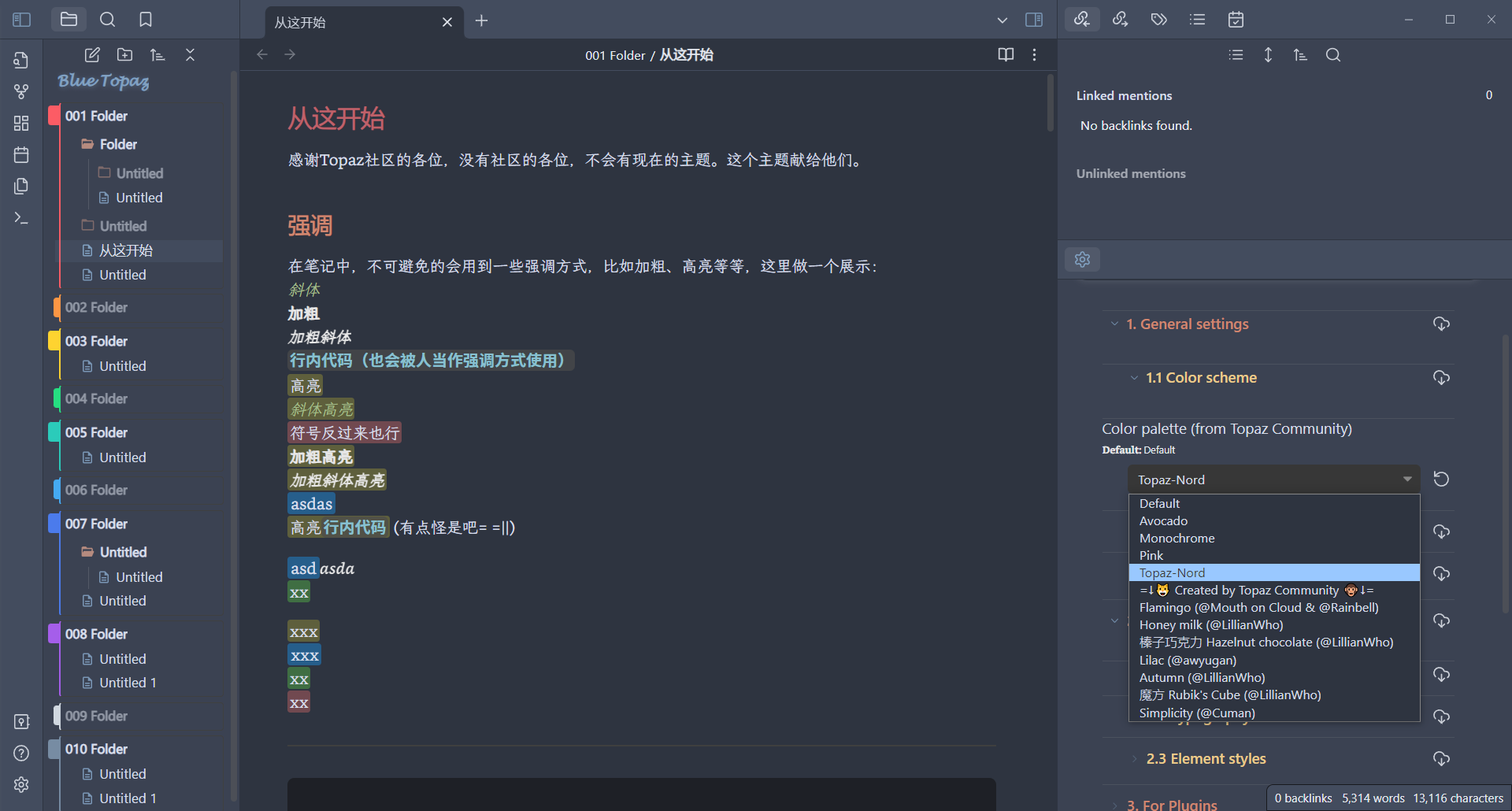Open the search tab in left sidebar
This screenshot has width=1512, height=811.
(108, 20)
